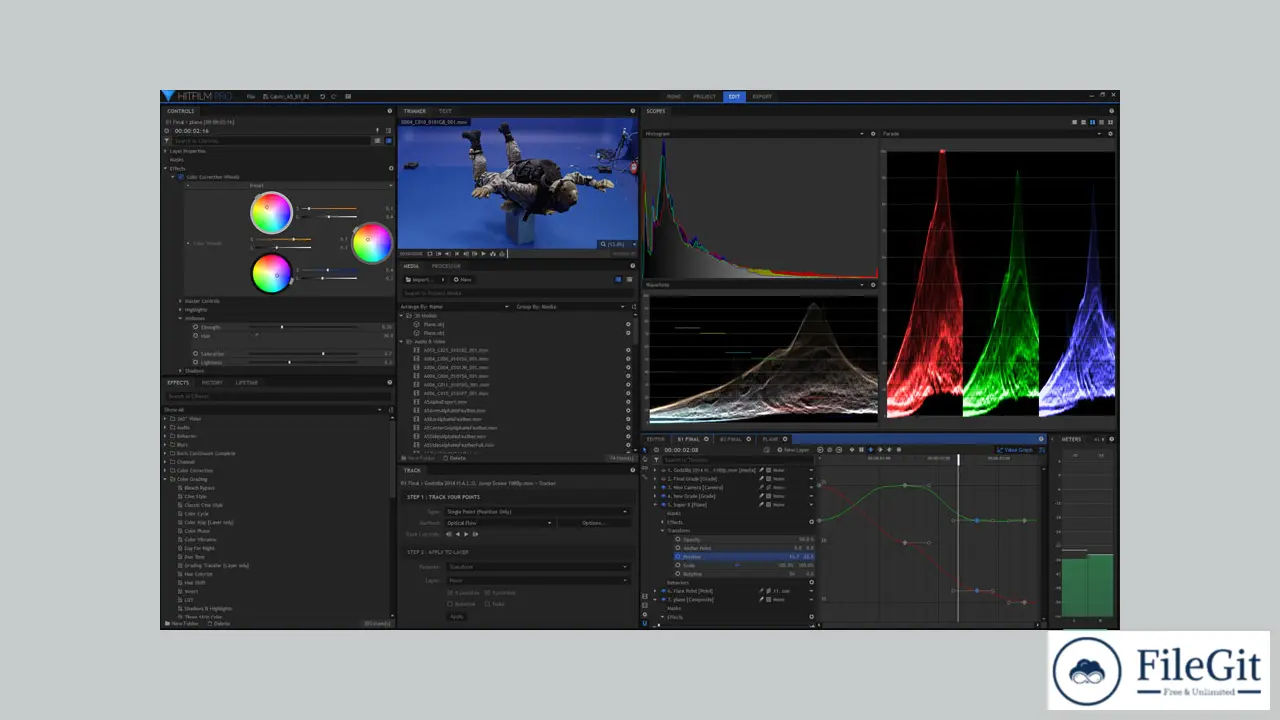Open settings gear for first Plane.obj
This screenshot has width=1280, height=720.
point(628,324)
